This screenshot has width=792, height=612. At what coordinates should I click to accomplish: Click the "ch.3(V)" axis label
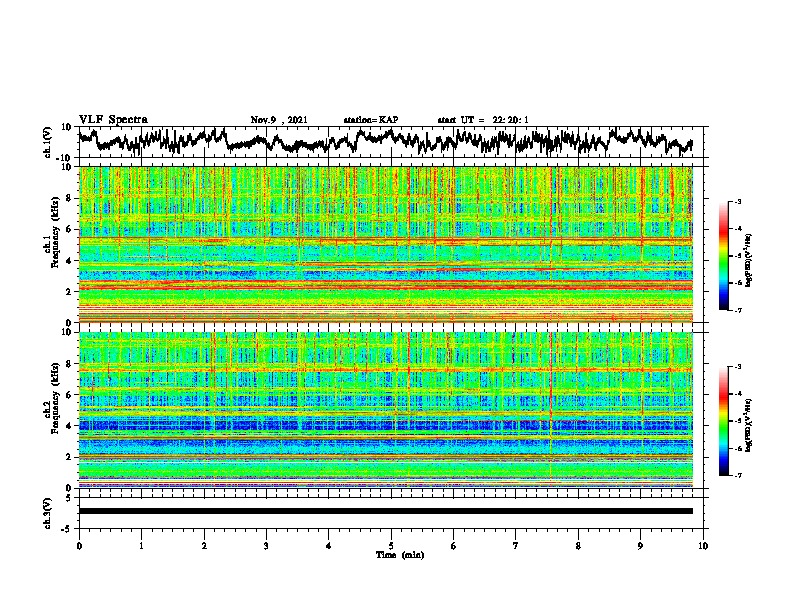tap(47, 513)
